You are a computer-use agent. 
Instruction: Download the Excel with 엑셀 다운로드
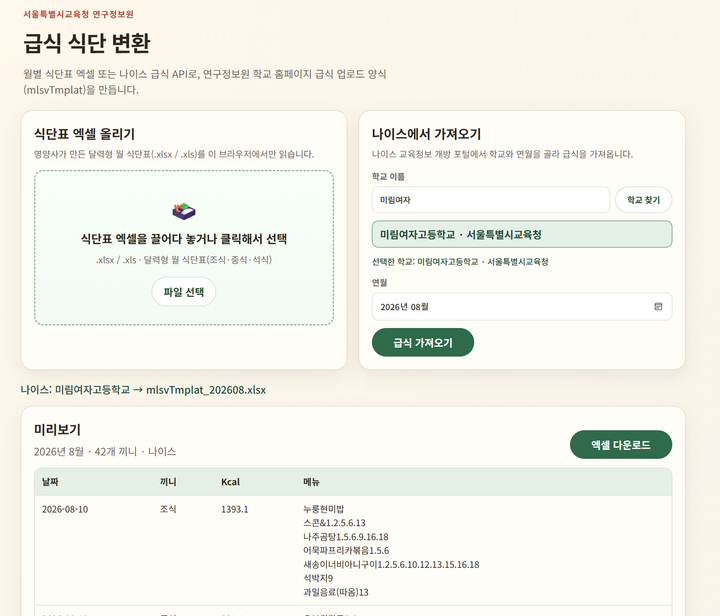[621, 444]
